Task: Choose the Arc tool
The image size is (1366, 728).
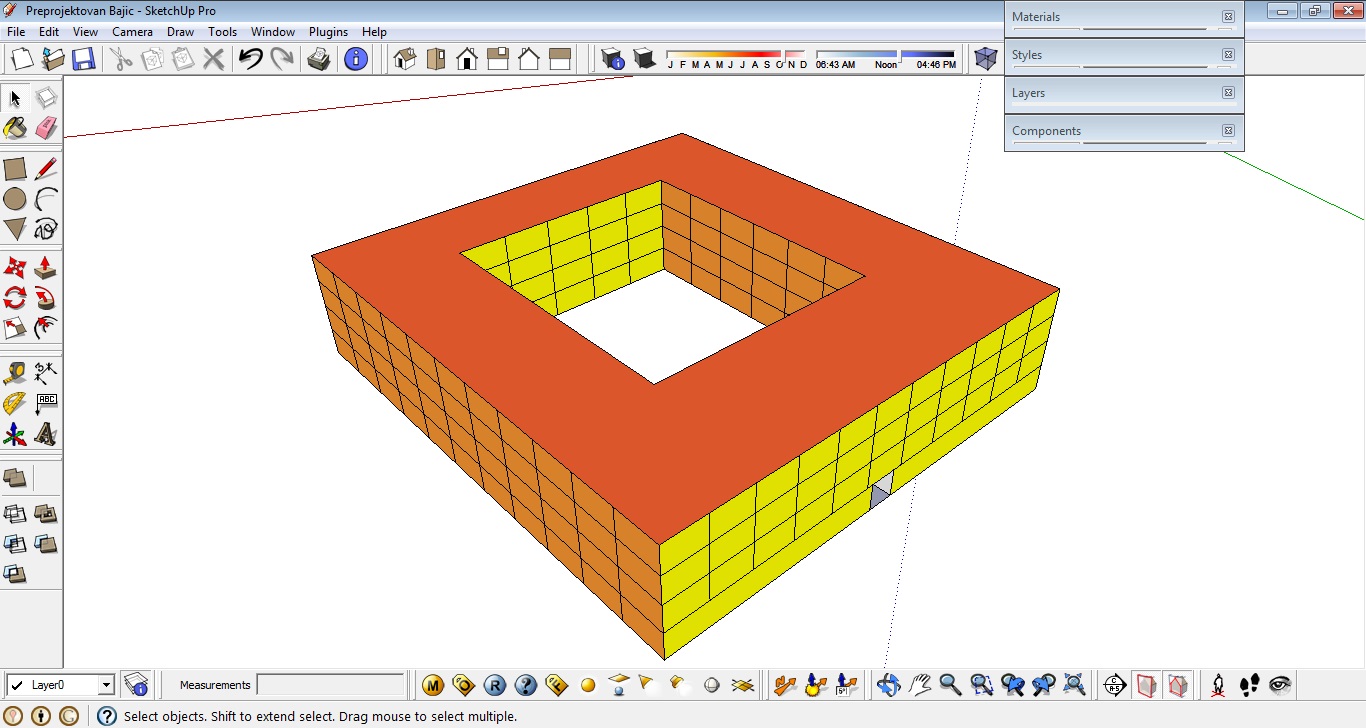Action: coord(46,199)
